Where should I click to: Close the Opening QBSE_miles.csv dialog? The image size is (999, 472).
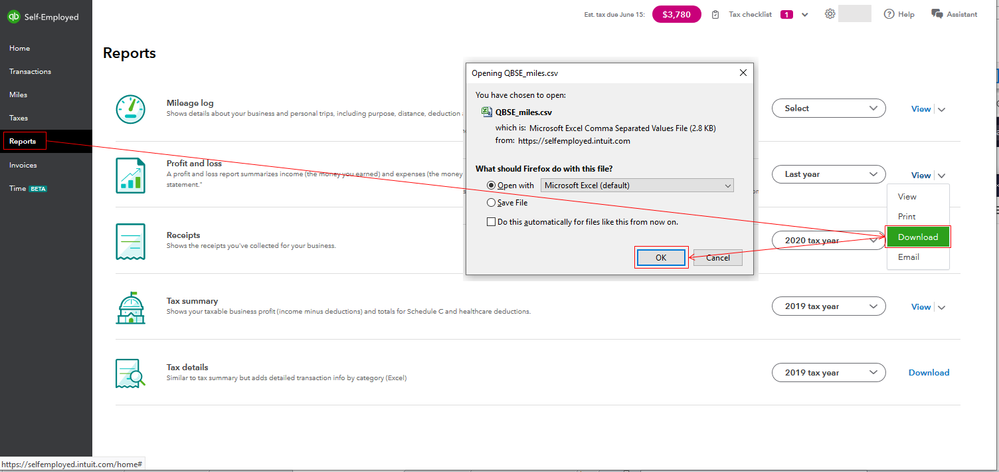point(743,73)
